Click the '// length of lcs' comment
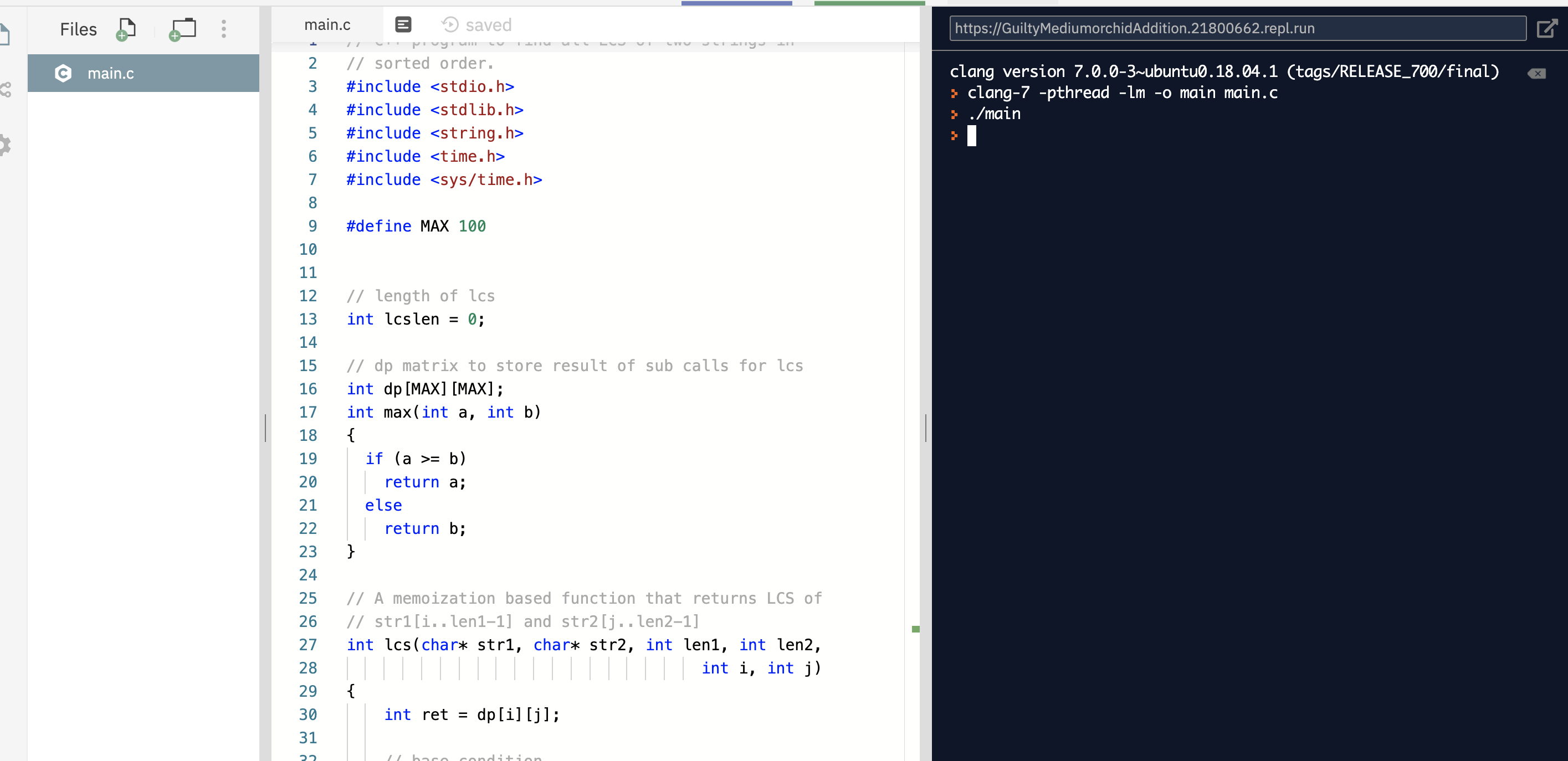The image size is (1568, 761). [x=421, y=296]
